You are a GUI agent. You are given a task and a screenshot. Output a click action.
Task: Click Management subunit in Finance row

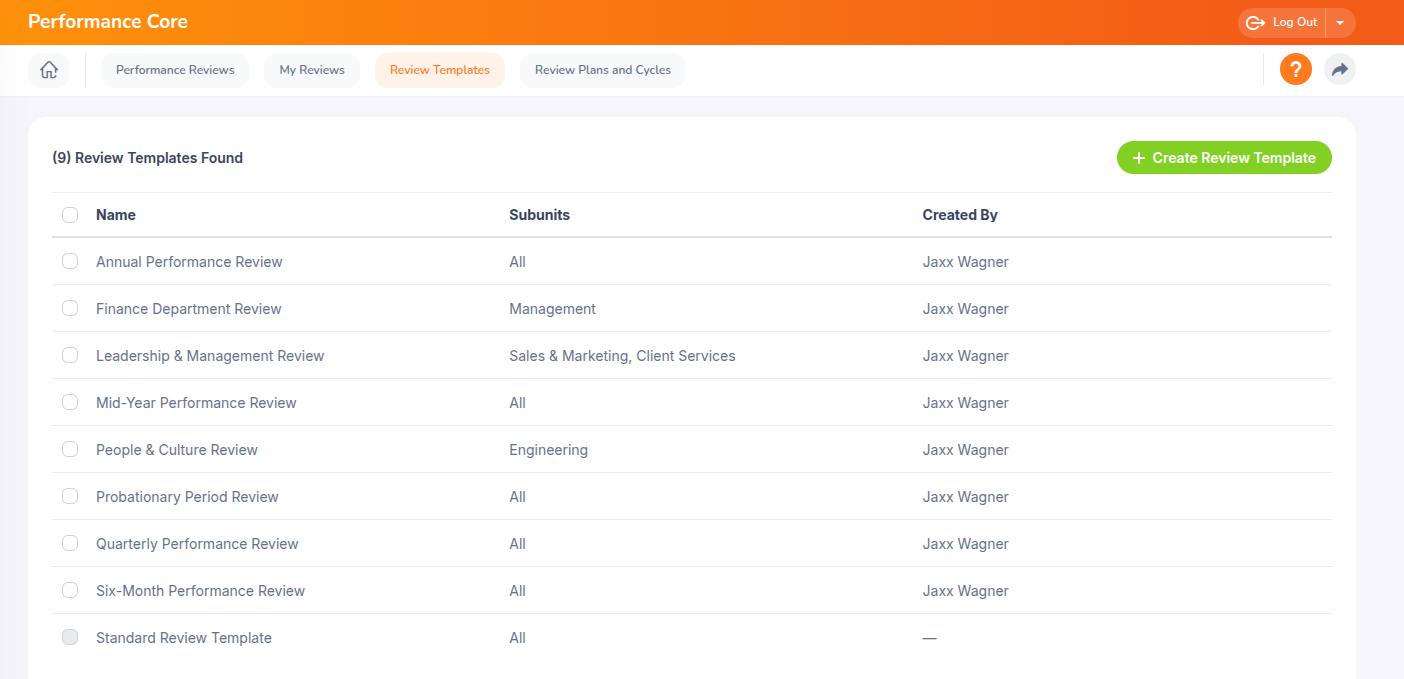552,309
